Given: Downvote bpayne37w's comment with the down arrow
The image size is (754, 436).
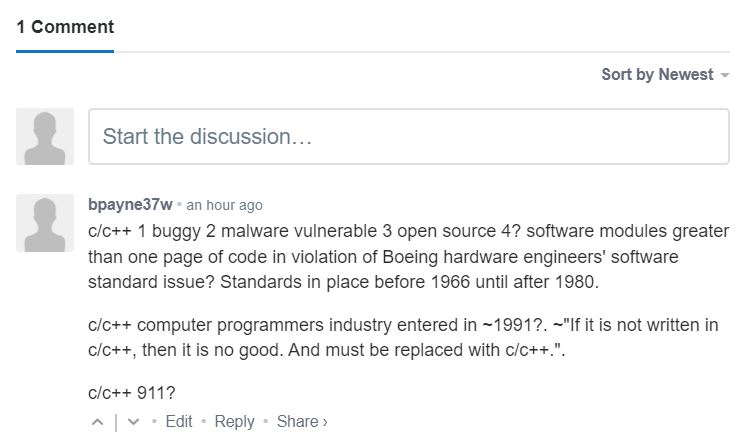Looking at the screenshot, I should [x=133, y=422].
